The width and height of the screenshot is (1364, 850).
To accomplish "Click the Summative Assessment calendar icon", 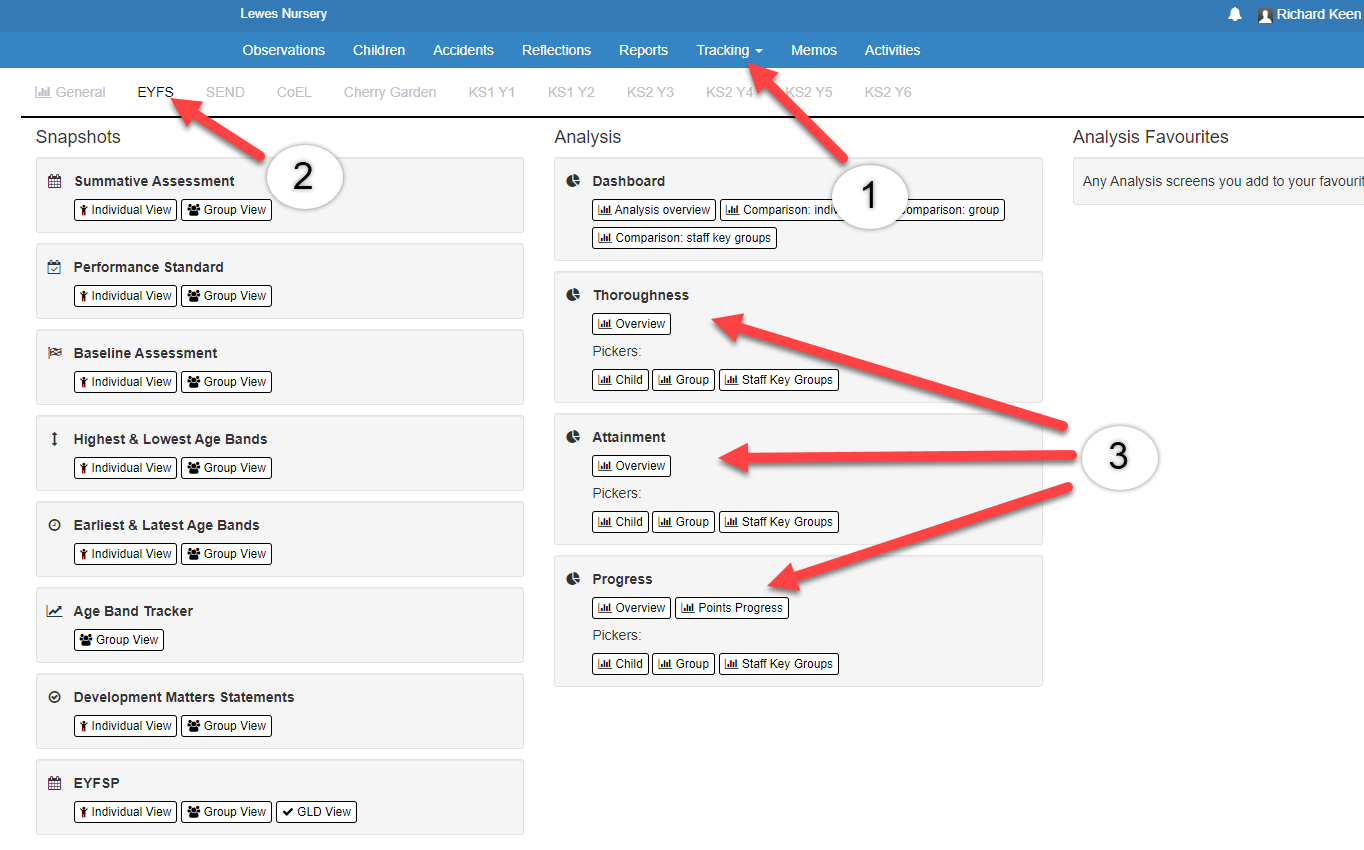I will (x=55, y=181).
